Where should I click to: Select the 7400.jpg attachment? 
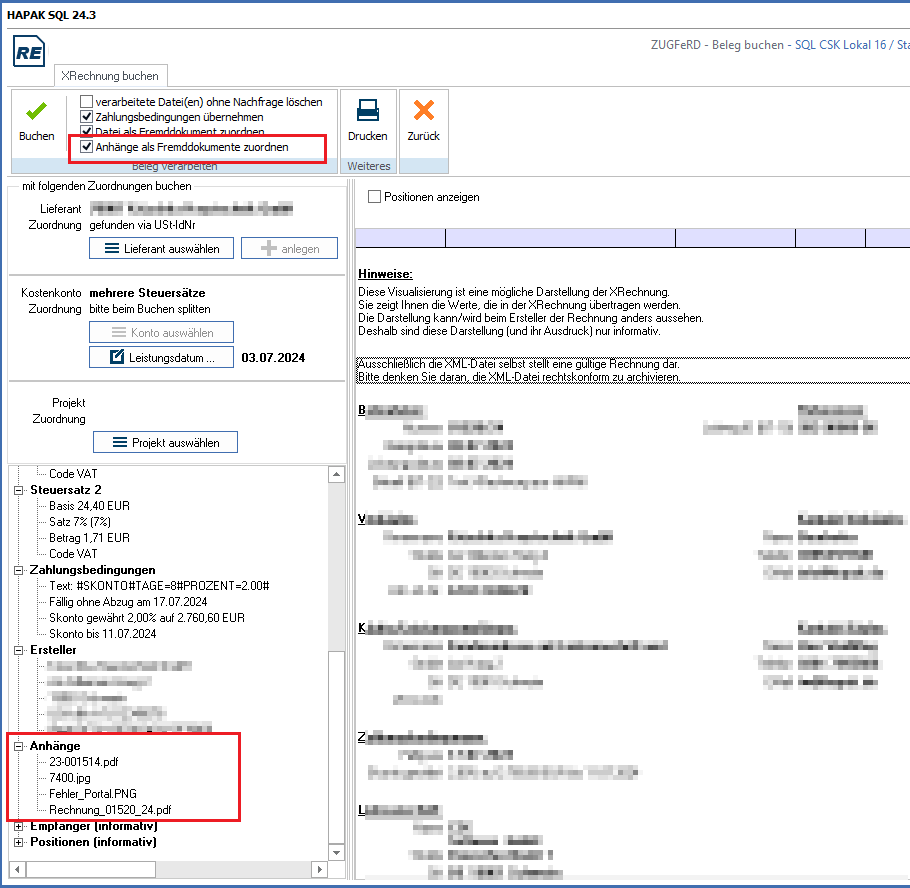[70, 778]
